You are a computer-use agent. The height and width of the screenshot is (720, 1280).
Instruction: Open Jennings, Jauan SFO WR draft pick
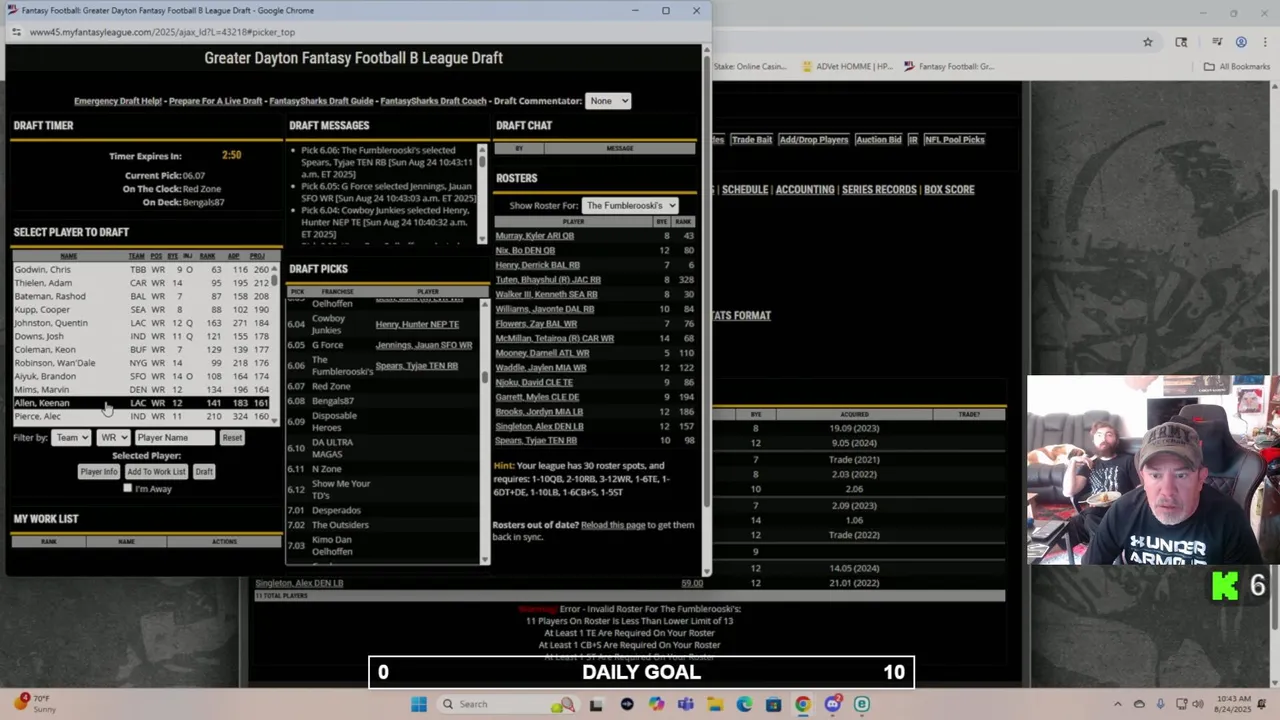tap(424, 345)
